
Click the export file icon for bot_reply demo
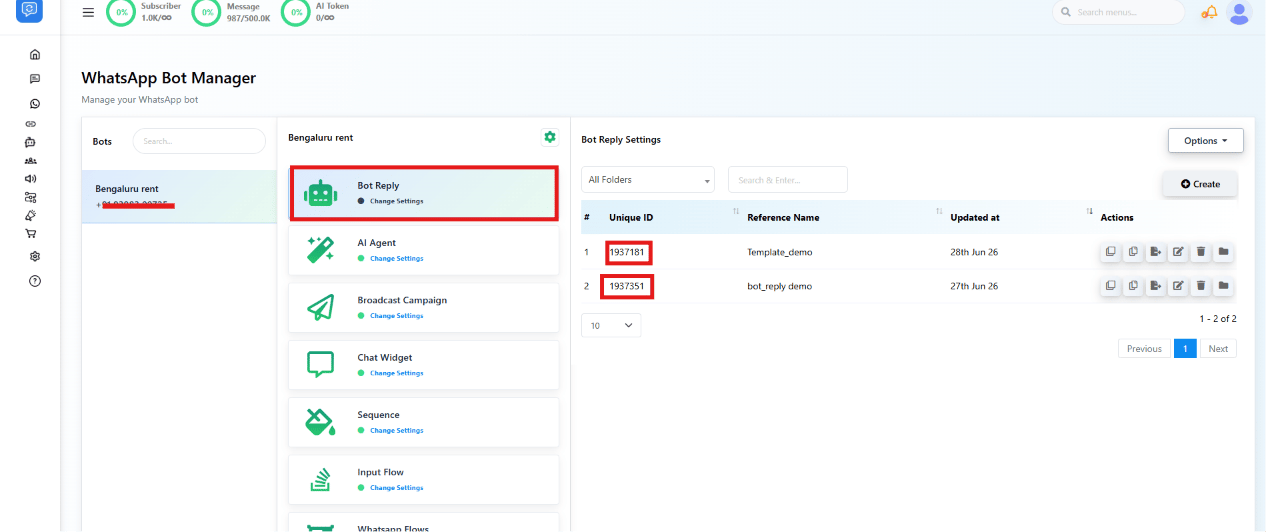pos(1155,286)
